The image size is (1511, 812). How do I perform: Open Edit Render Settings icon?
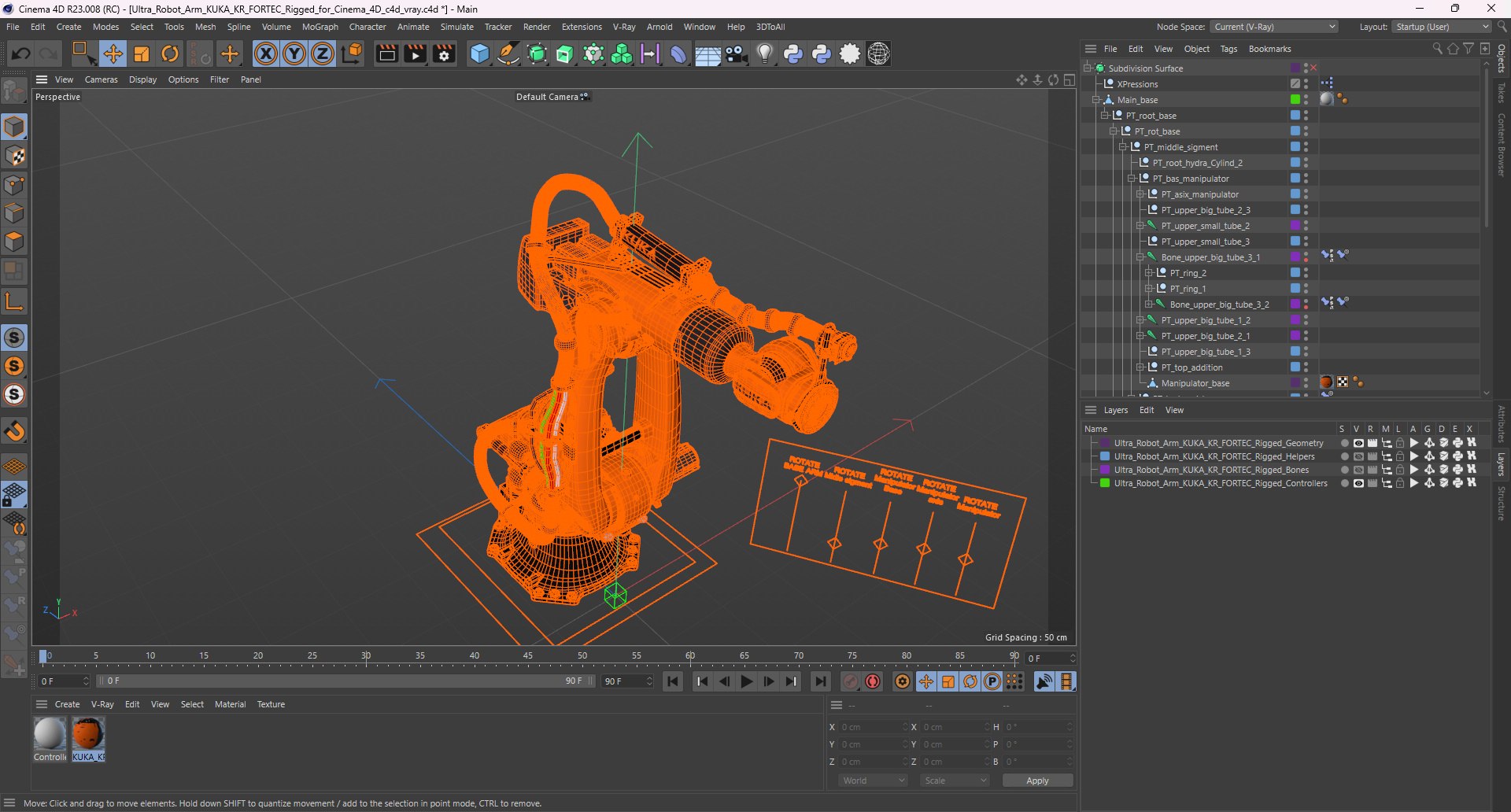pos(444,54)
